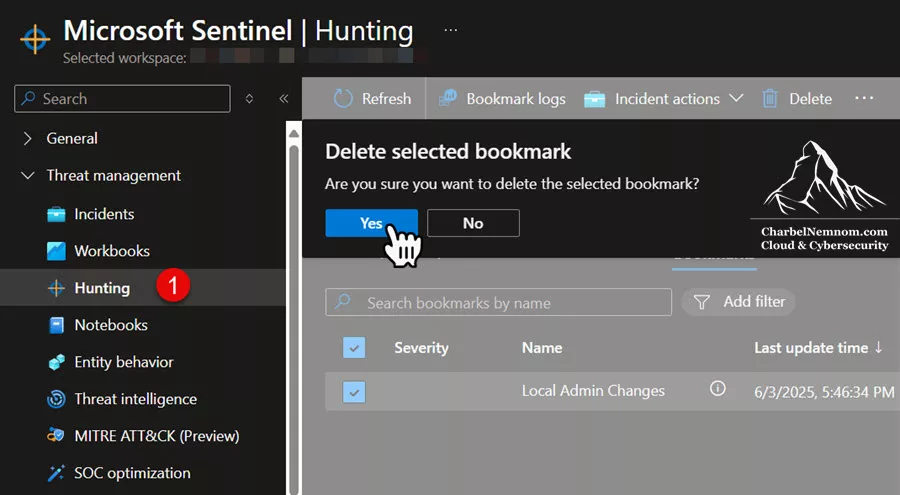Click the Threat intelligence radar icon
The image size is (900, 495).
[56, 399]
